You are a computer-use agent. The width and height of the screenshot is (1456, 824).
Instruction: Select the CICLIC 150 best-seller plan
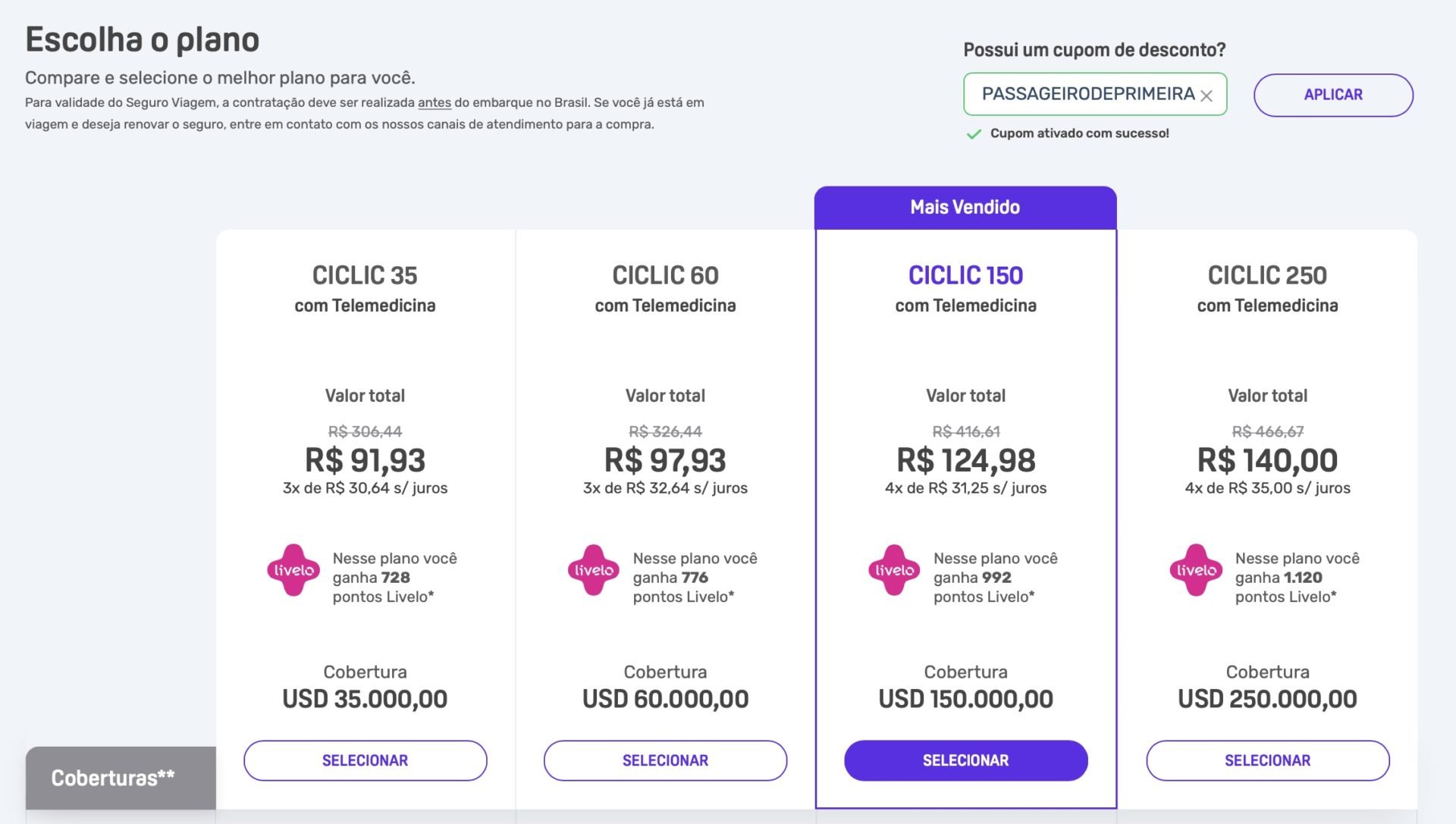(965, 760)
